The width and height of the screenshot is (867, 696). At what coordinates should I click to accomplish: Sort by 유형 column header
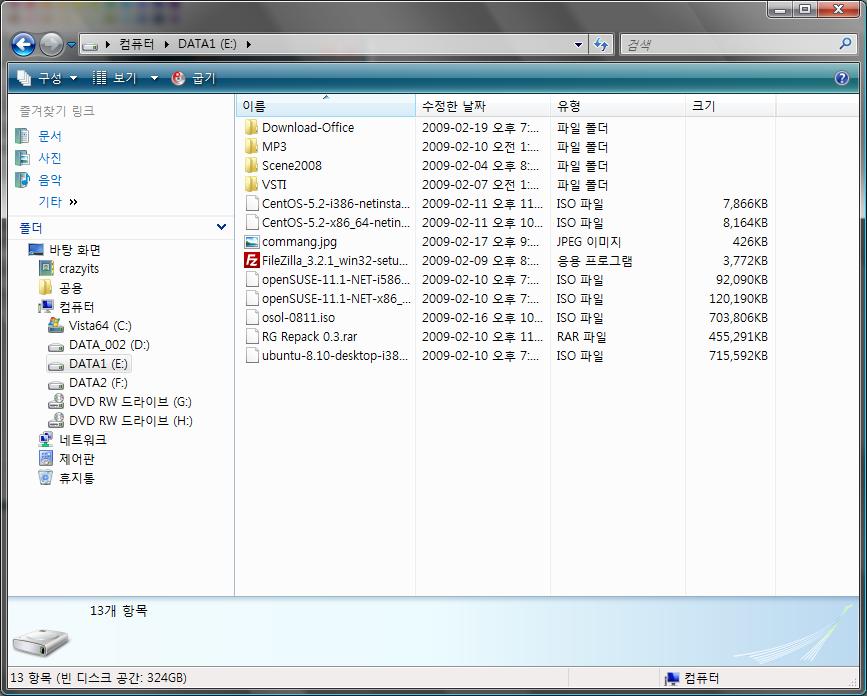coord(618,106)
